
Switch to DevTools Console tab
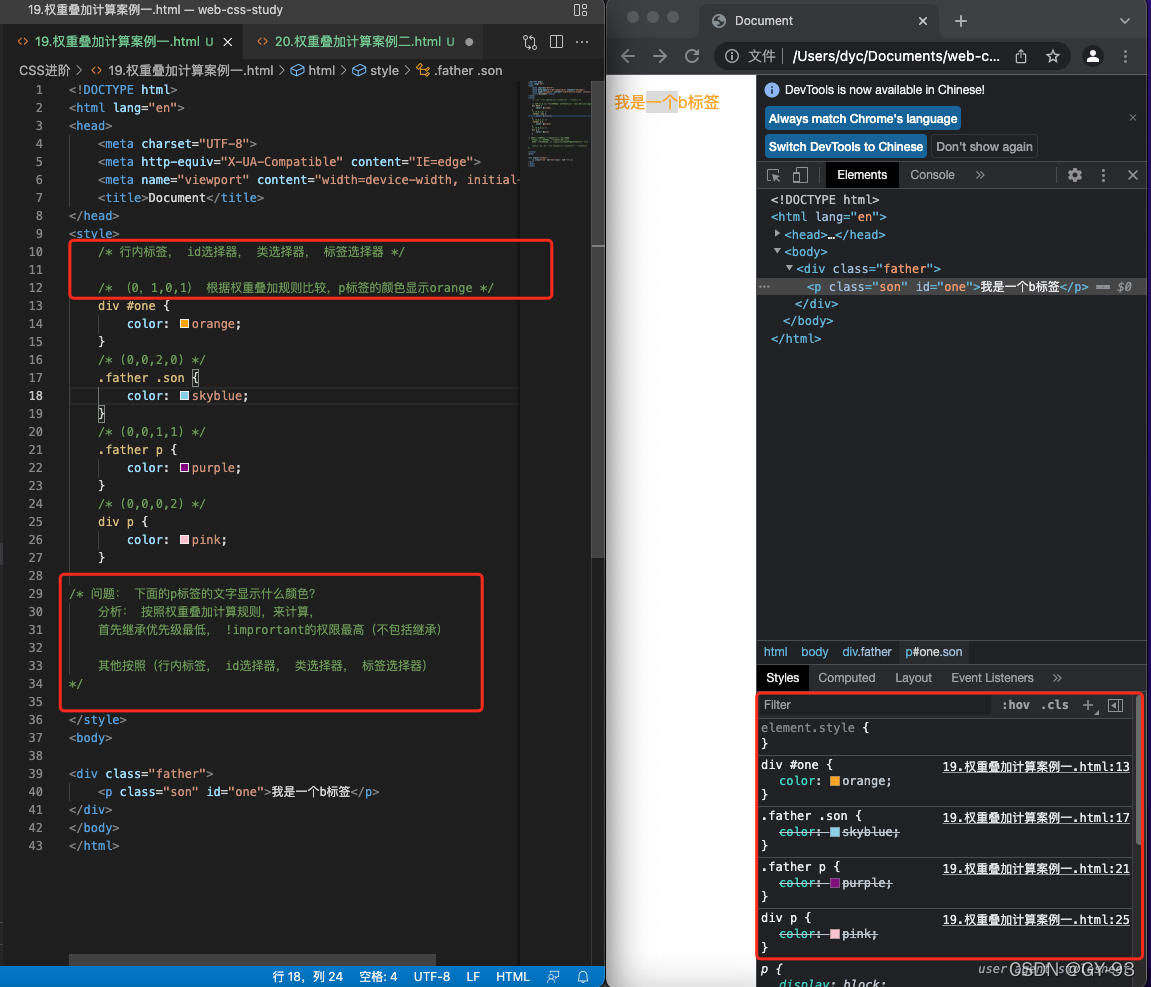click(932, 175)
